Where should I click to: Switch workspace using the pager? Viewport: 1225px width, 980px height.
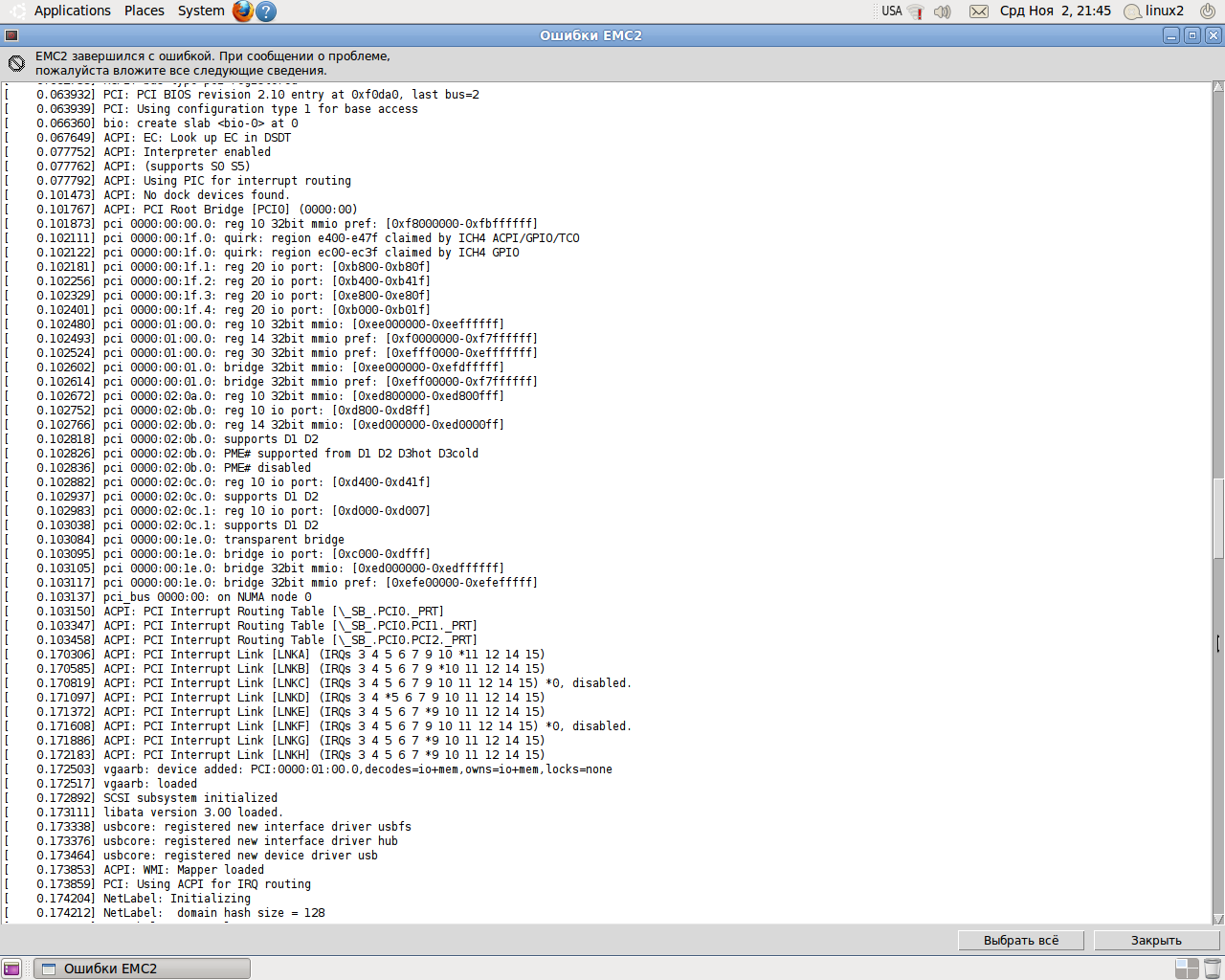click(x=1187, y=969)
